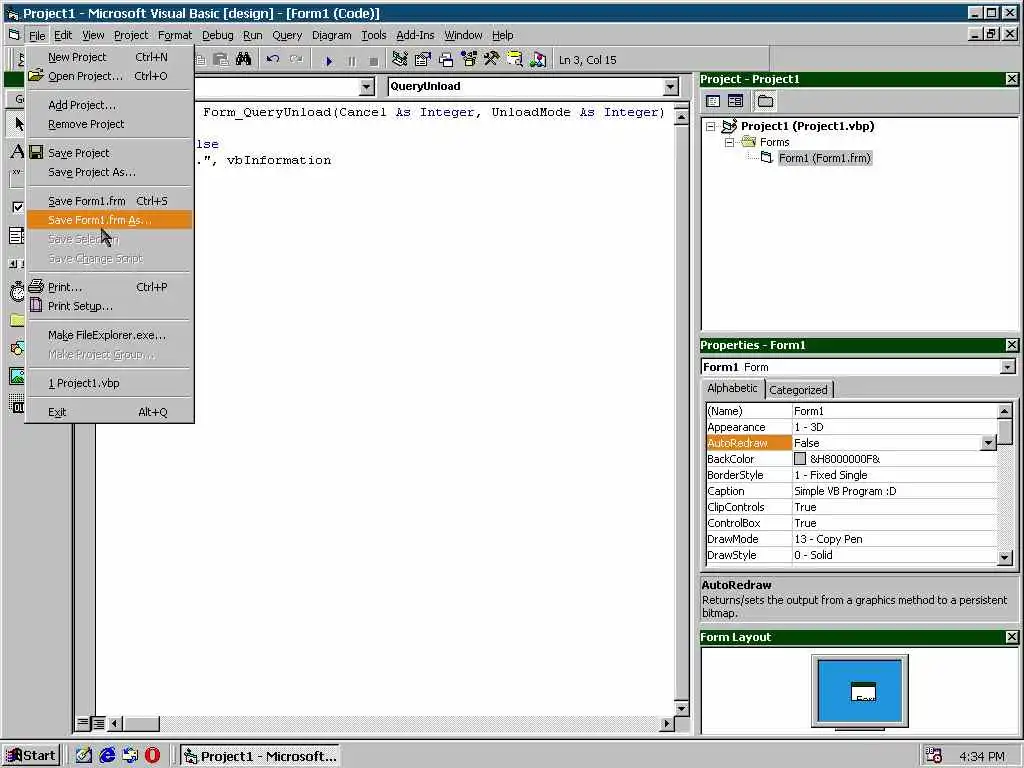Select Form1 (Form1.frm) in project tree
Screen dimensions: 1024x768
[x=824, y=158]
